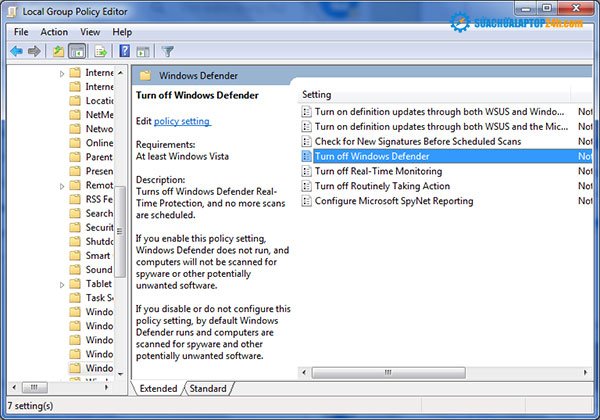Click the Local Group Policy Editor title icon
This screenshot has height=420, width=600.
click(12, 12)
